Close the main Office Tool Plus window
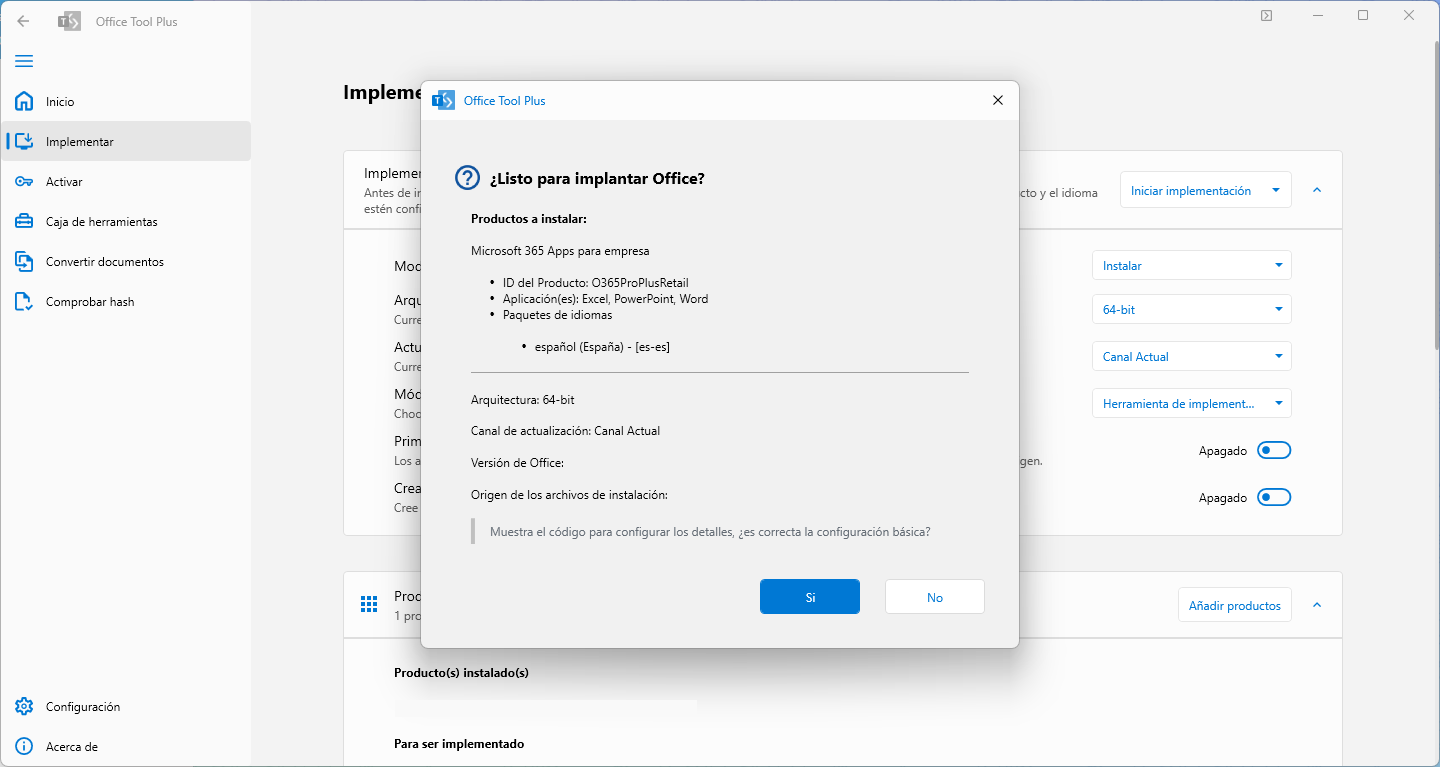The width and height of the screenshot is (1440, 767). pos(1411,15)
